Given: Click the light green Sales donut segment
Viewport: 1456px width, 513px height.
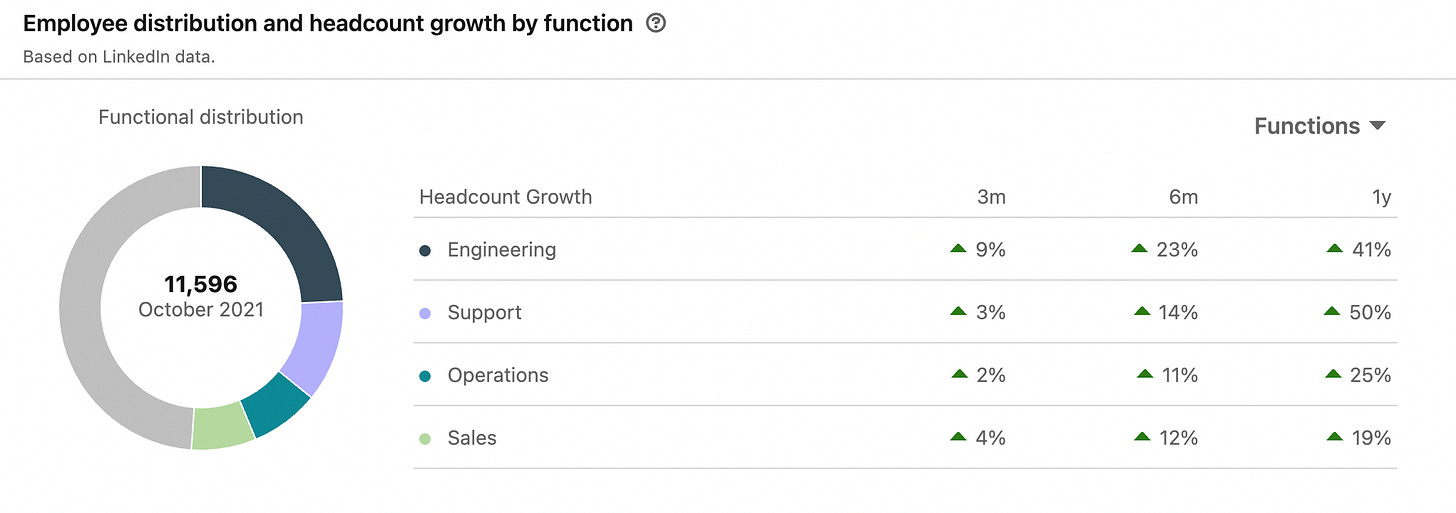Looking at the screenshot, I should click(x=222, y=426).
